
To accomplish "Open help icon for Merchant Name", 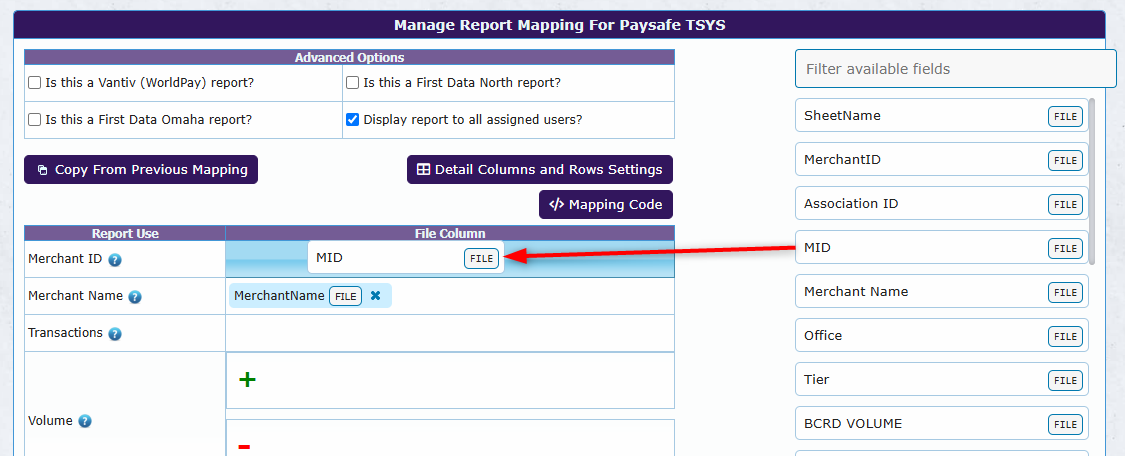I will coord(135,297).
